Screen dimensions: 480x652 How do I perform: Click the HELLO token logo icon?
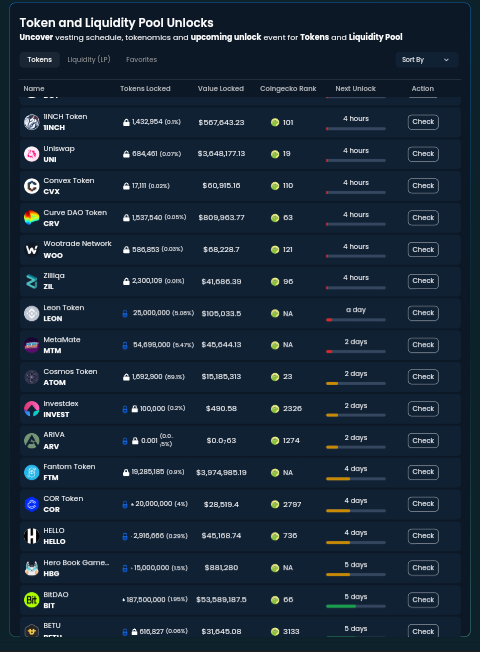(32, 536)
